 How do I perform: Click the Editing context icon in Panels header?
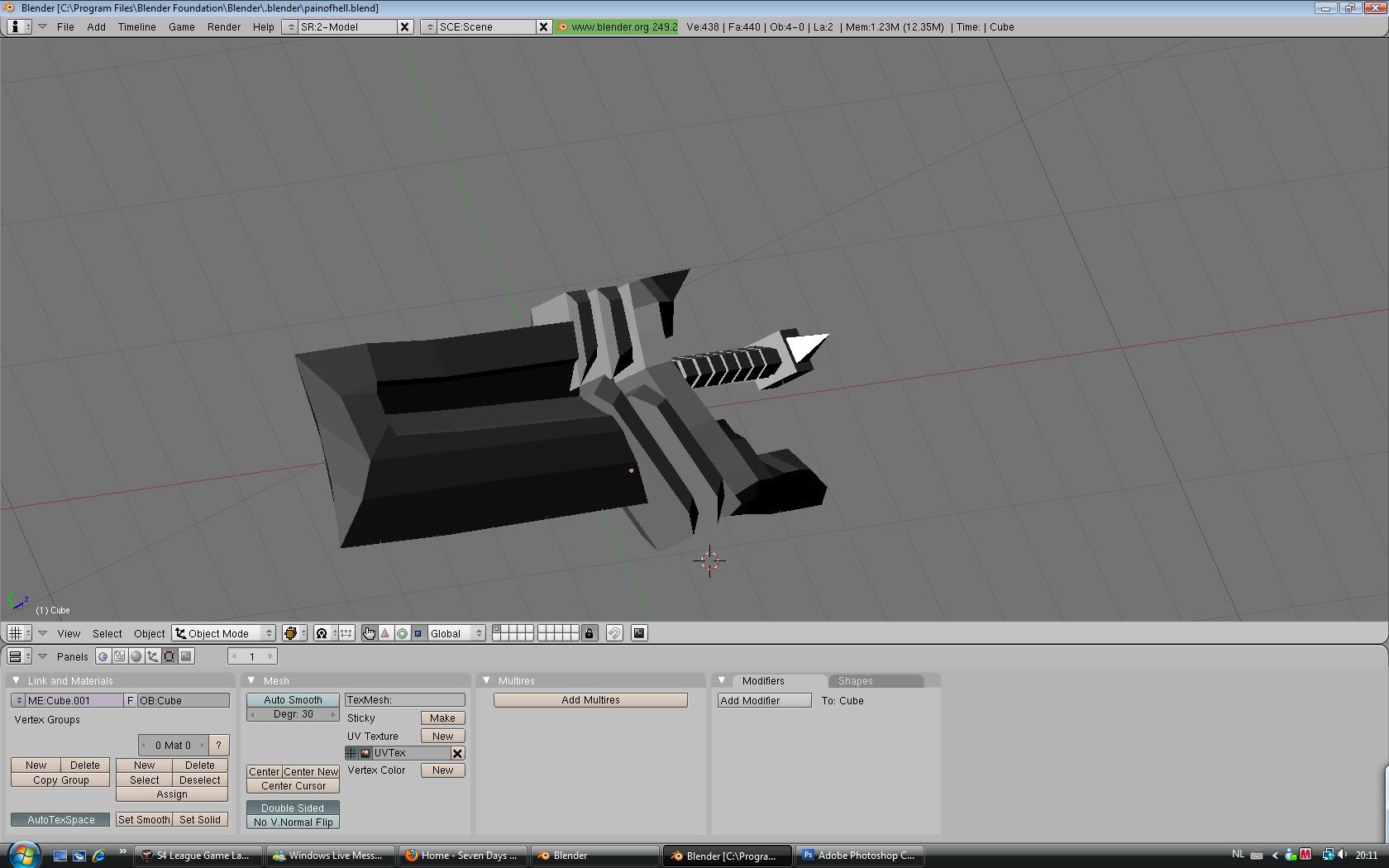[x=169, y=656]
